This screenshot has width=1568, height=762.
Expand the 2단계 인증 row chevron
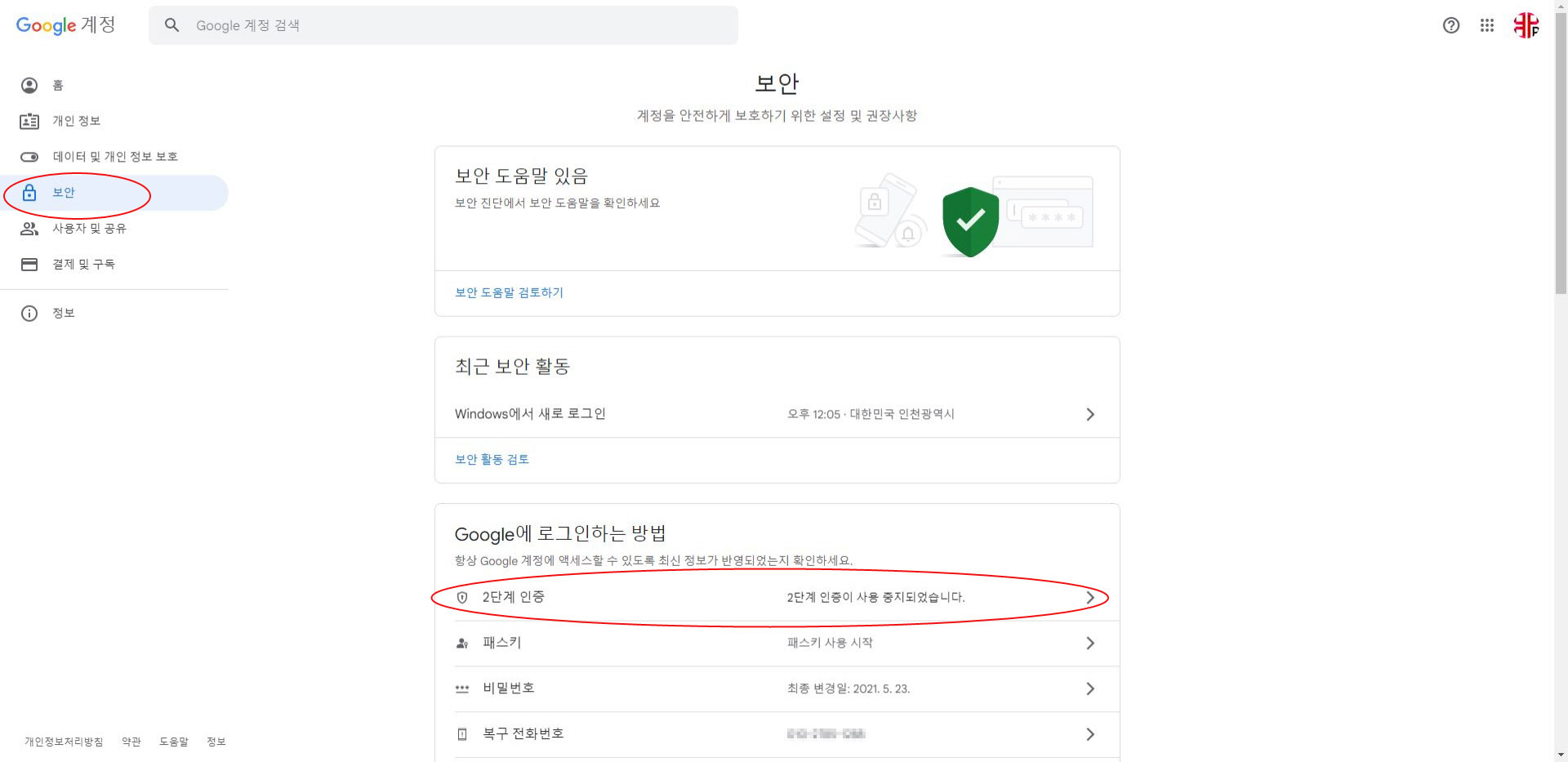tap(1089, 598)
